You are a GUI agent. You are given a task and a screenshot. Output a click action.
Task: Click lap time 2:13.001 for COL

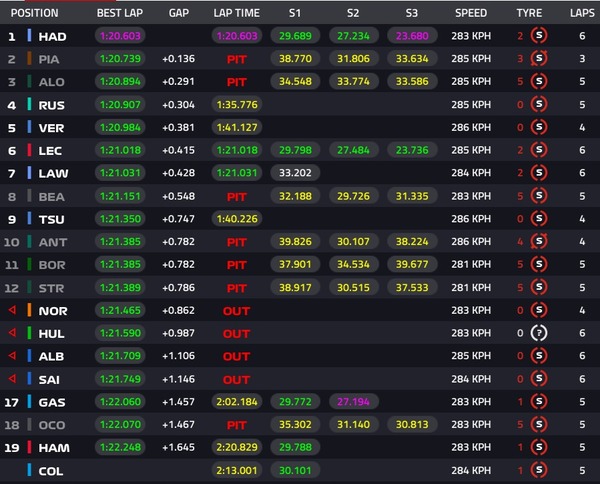237,470
